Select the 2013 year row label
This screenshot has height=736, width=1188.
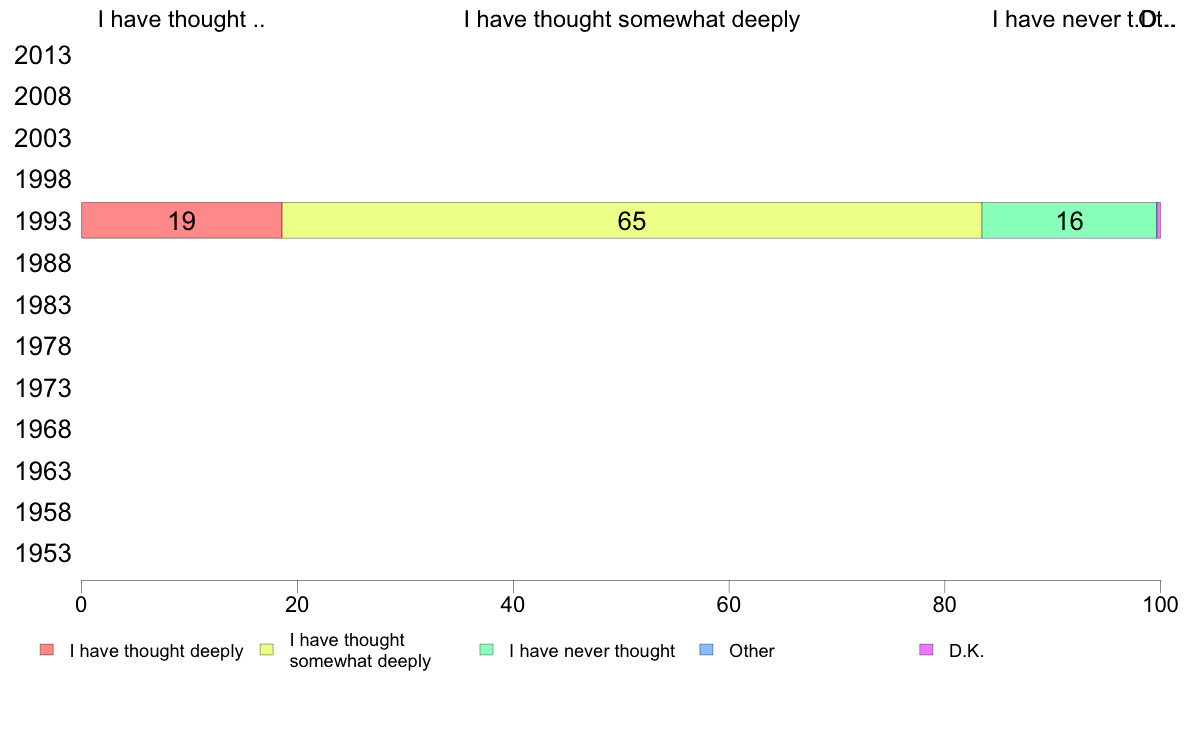click(x=42, y=55)
